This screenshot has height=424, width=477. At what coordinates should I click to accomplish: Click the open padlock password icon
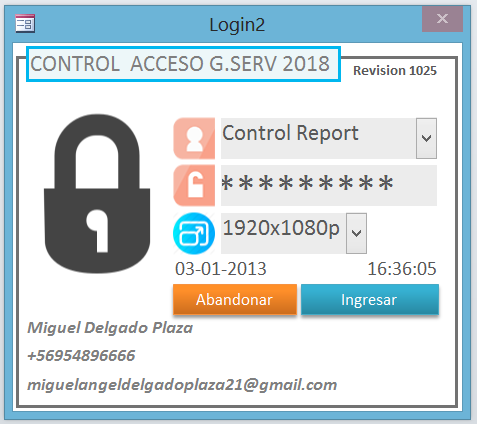point(194,185)
